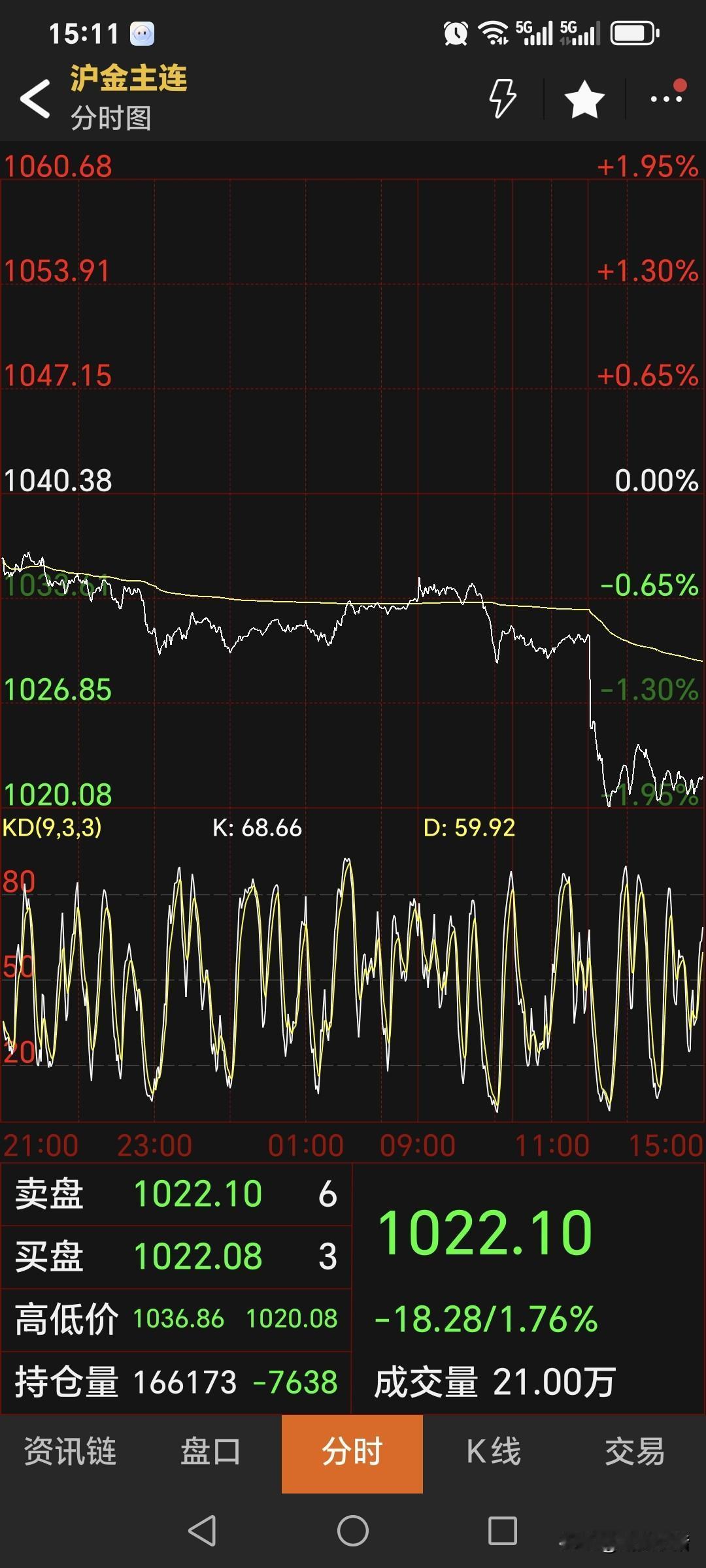Tap the +1.95% axis label
Image resolution: width=706 pixels, height=1568 pixels.
pos(647,167)
